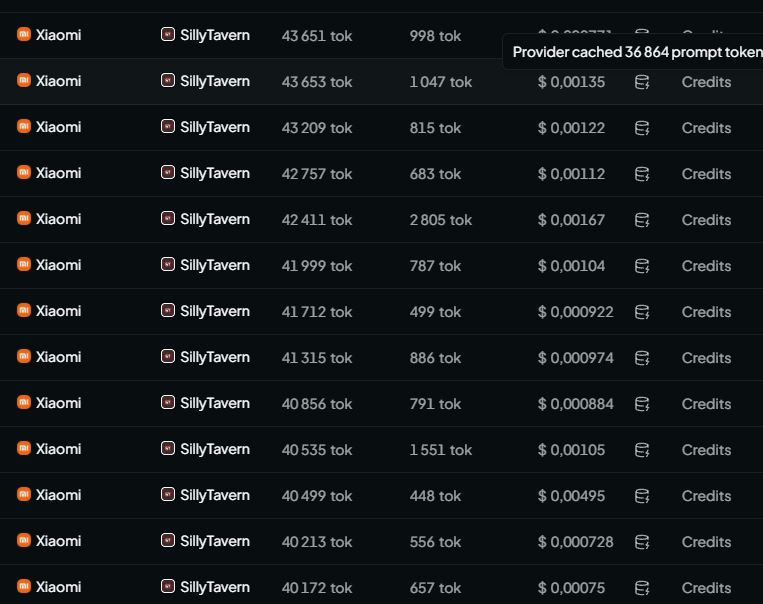Click the cache icon in the $ 0,00495 row
763x604 pixels.
click(642, 496)
